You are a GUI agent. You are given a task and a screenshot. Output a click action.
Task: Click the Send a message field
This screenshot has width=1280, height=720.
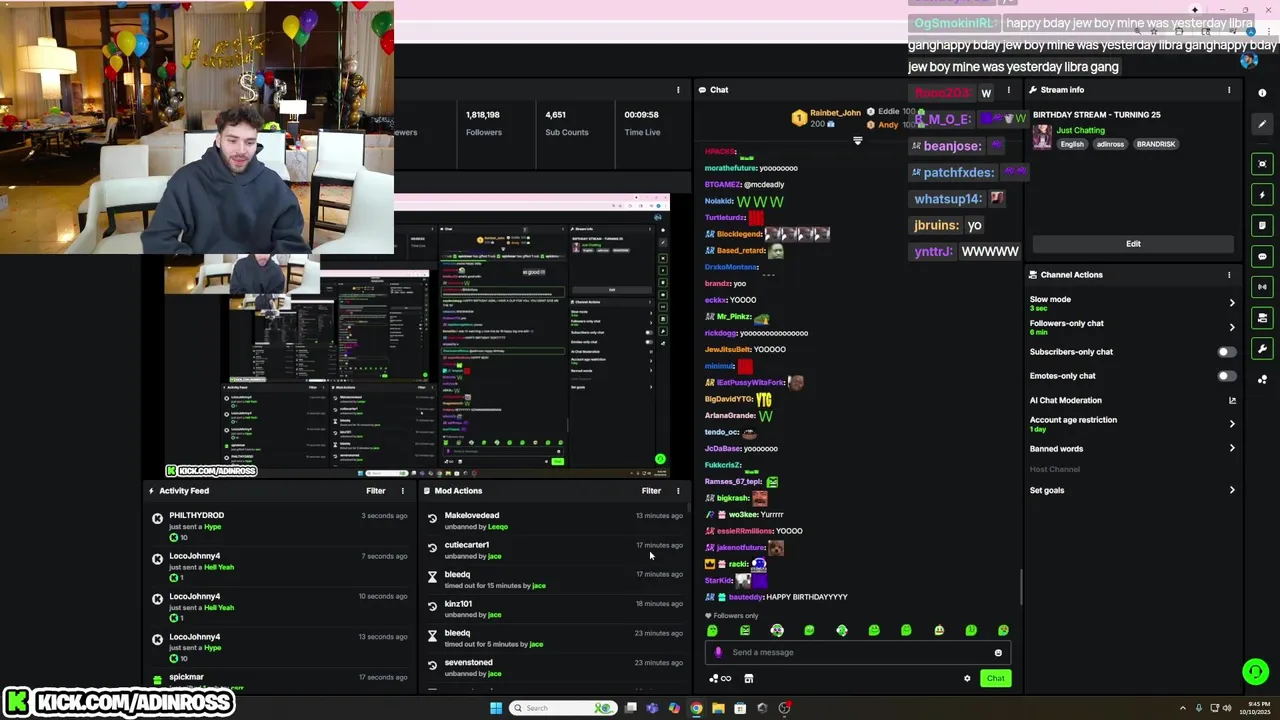[857, 653]
